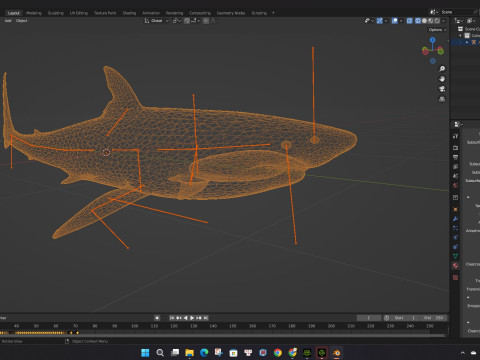The width and height of the screenshot is (480, 360).
Task: Click the Scene name field
Action: click(458, 12)
